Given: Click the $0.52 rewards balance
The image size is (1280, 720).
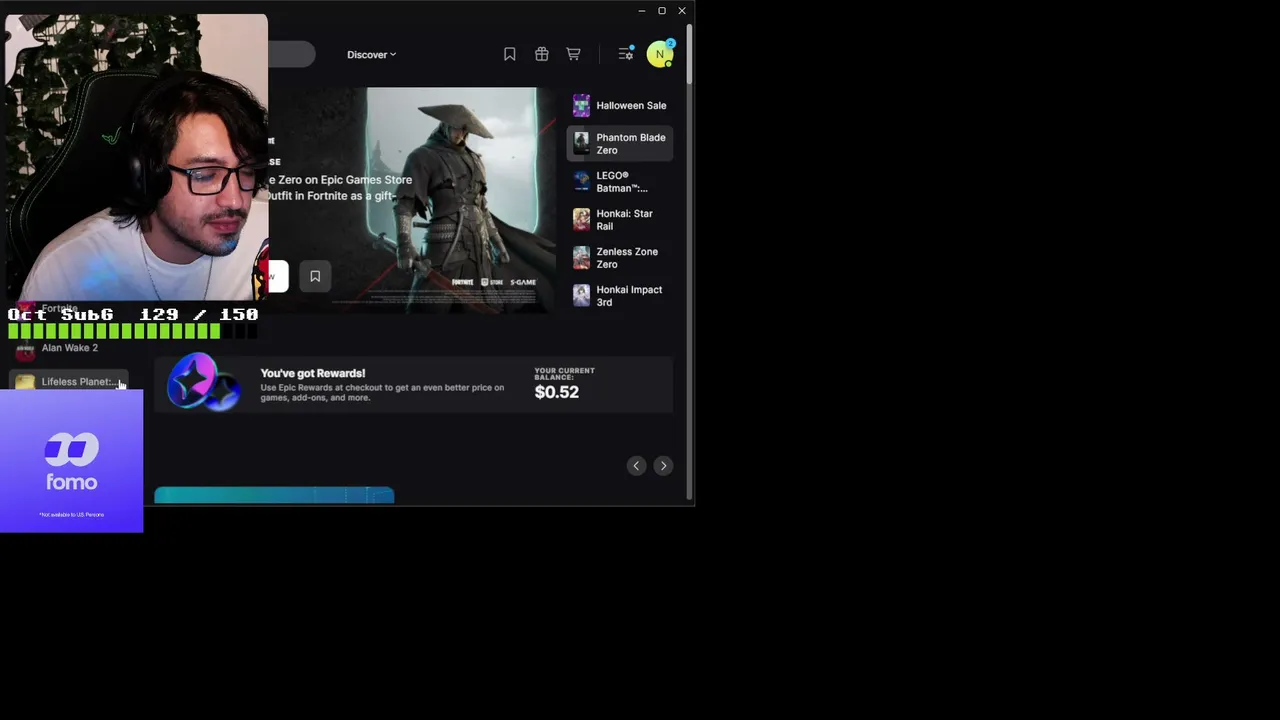Looking at the screenshot, I should [x=557, y=392].
